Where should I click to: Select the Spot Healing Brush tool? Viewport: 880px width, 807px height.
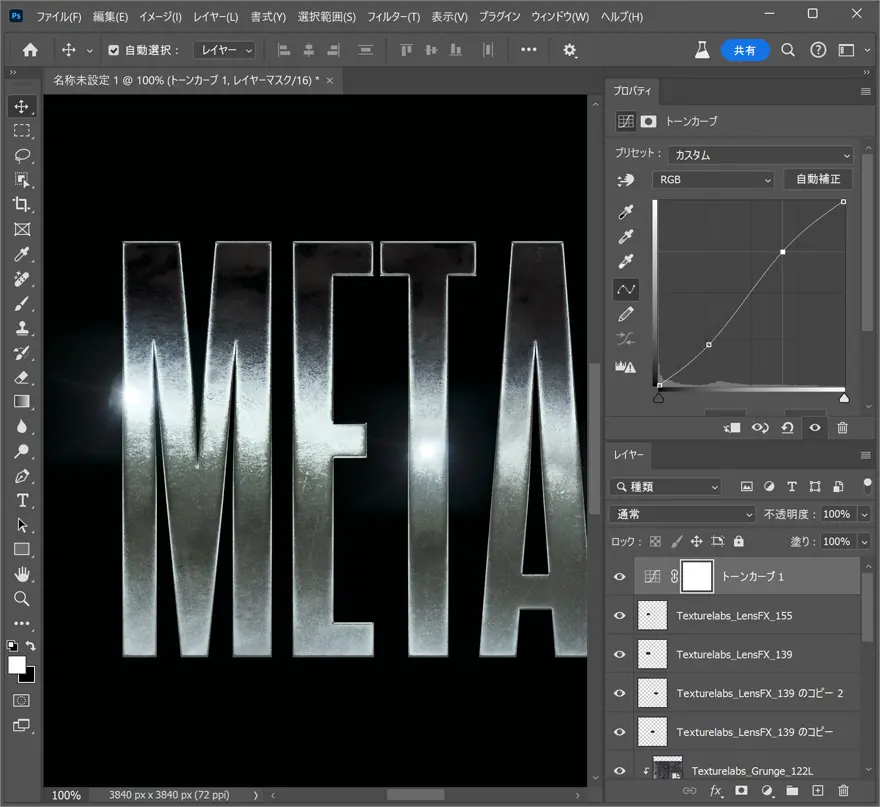[x=22, y=279]
